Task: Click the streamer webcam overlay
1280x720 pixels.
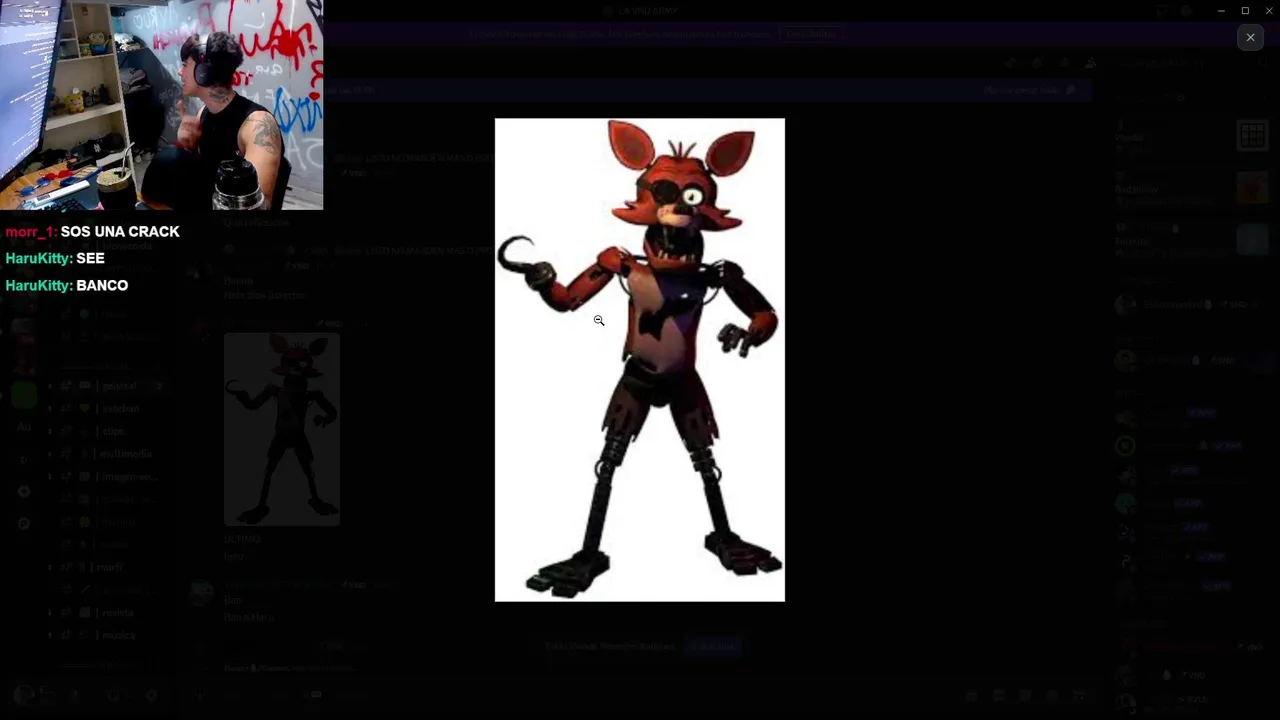Action: coord(162,105)
